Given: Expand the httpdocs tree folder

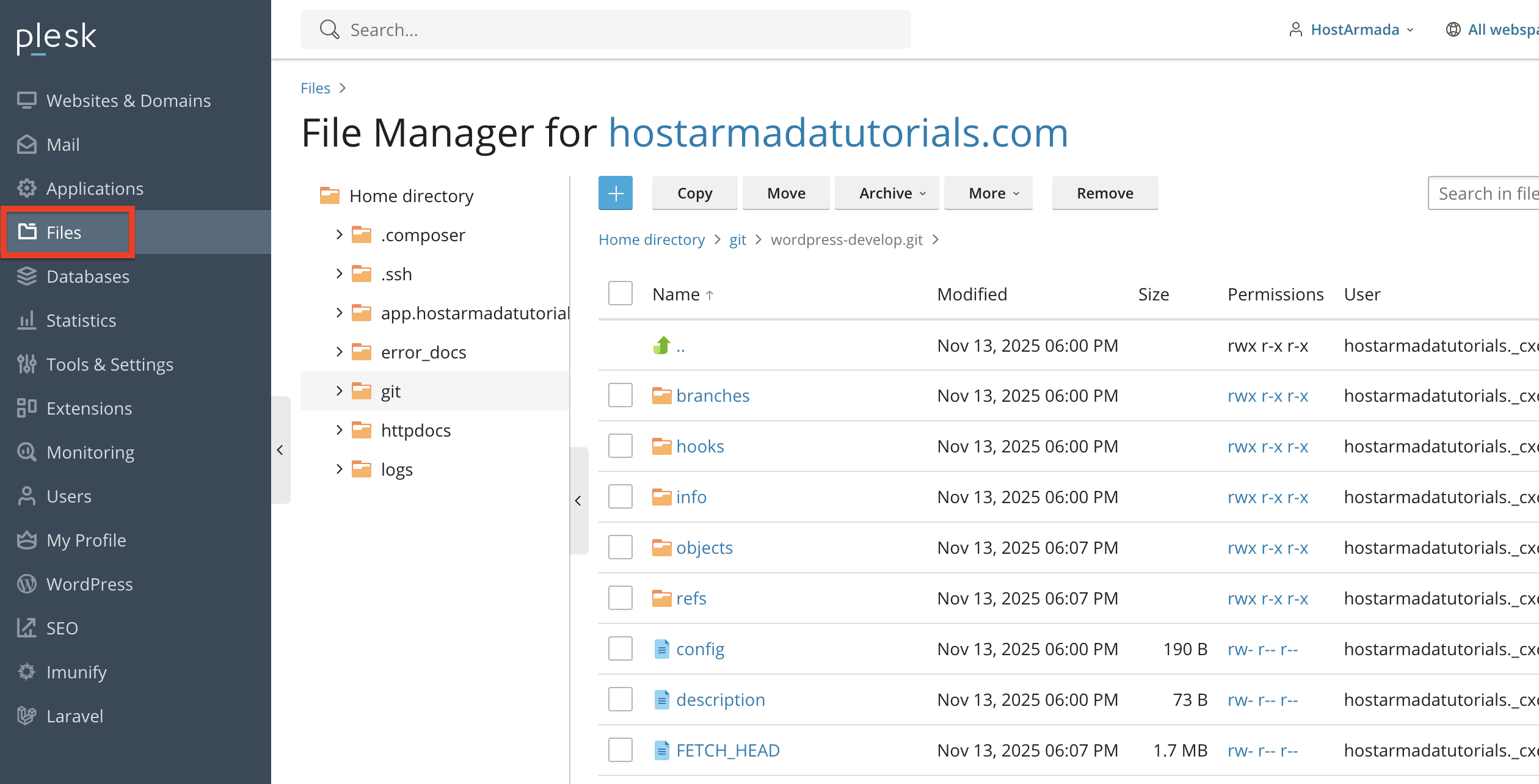Looking at the screenshot, I should pyautogui.click(x=340, y=430).
